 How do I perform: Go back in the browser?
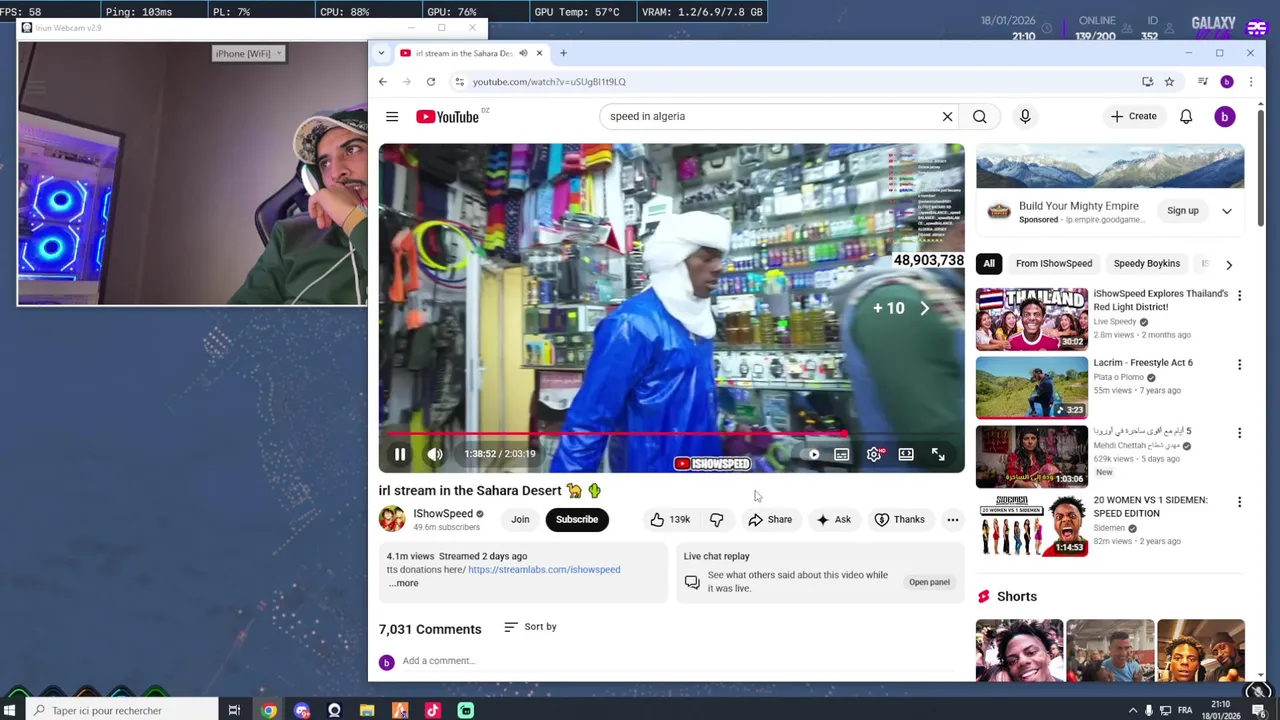[383, 82]
